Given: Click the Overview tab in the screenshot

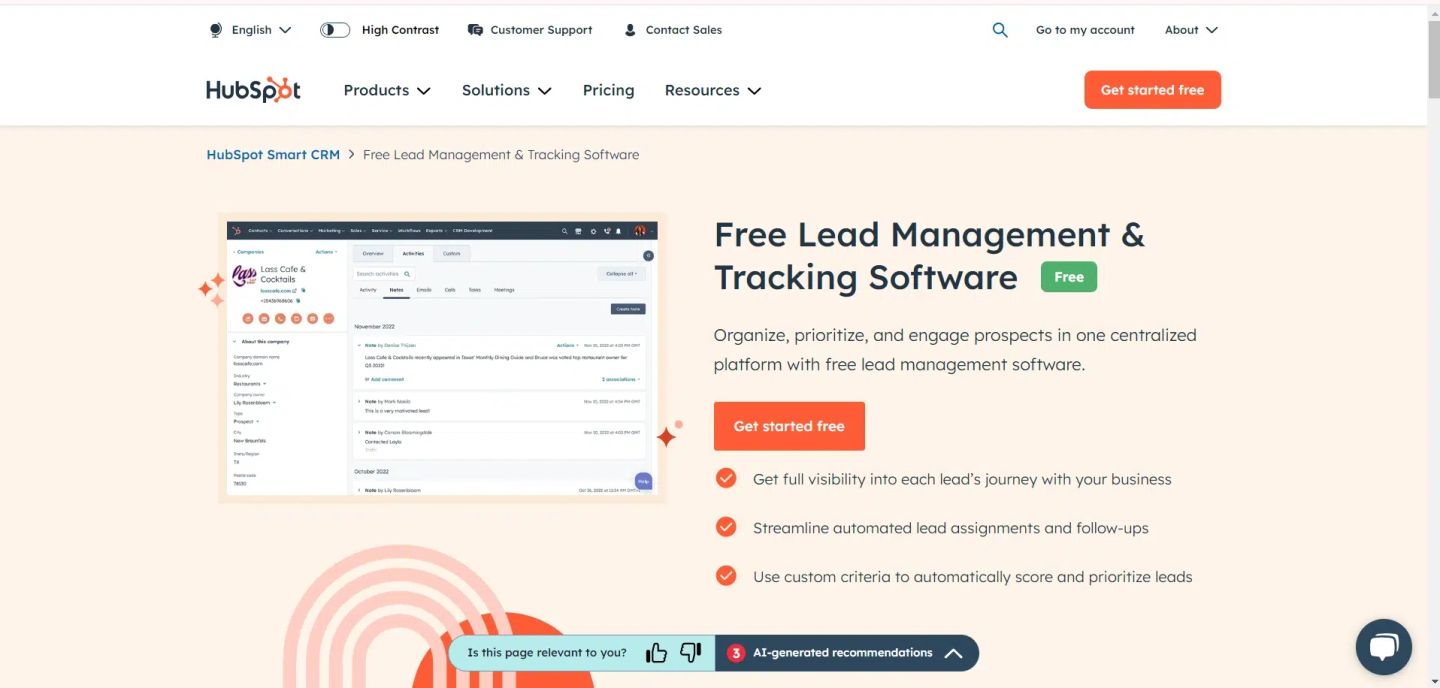Looking at the screenshot, I should click(x=373, y=254).
